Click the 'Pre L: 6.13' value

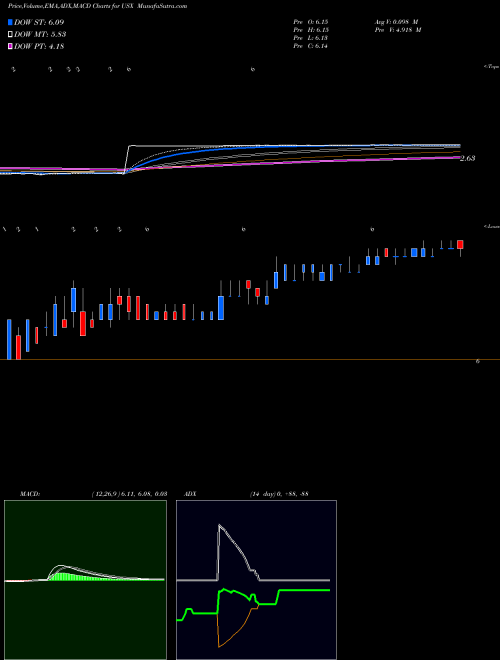click(311, 38)
